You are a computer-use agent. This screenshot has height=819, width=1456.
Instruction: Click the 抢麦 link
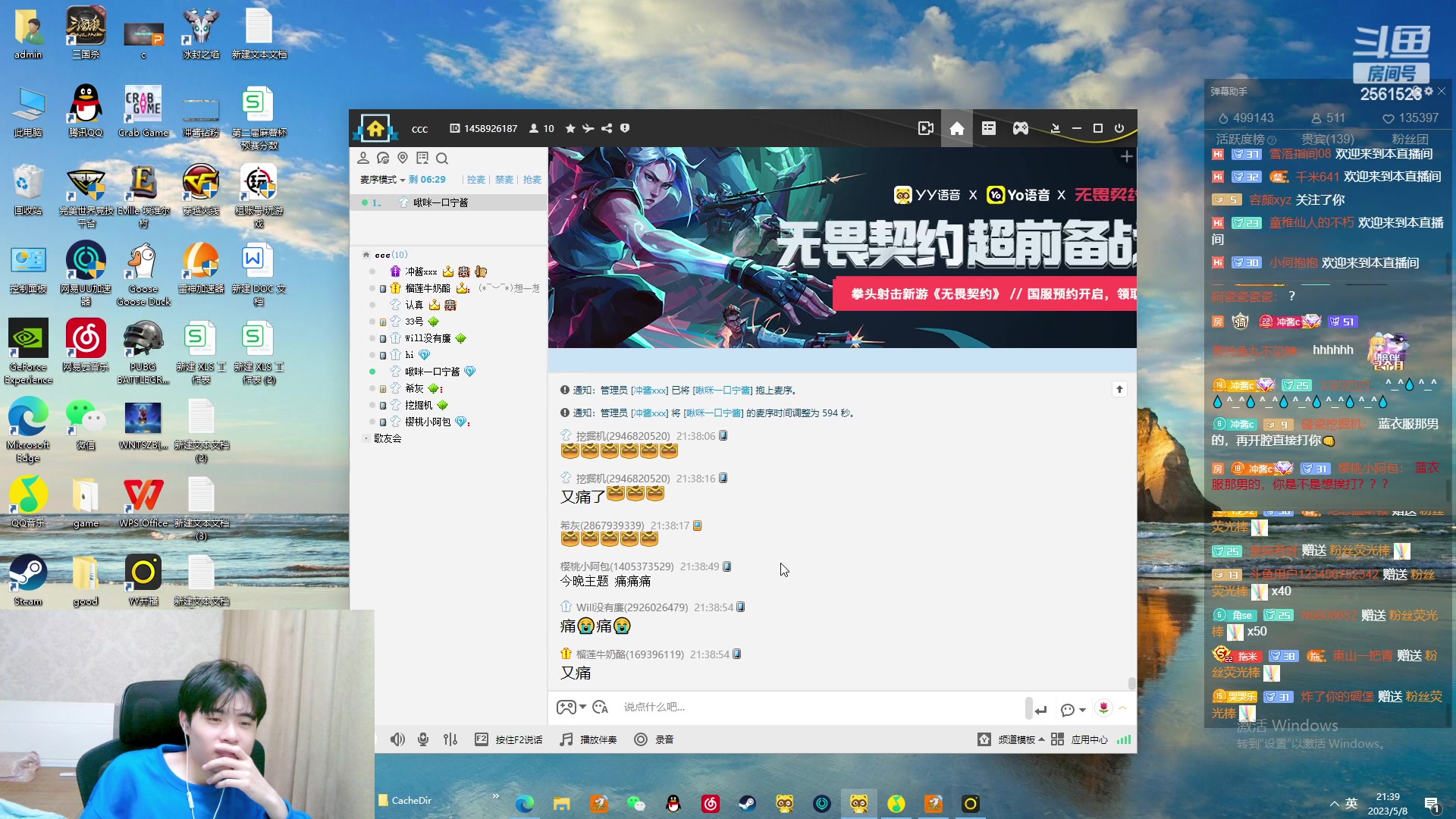532,180
